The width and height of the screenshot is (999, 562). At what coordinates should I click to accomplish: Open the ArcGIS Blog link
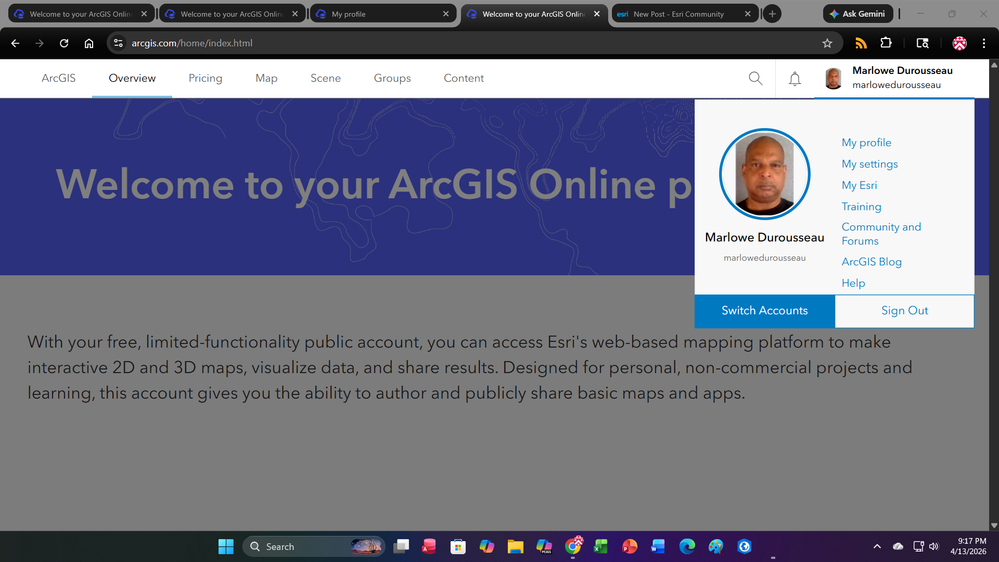pos(872,262)
